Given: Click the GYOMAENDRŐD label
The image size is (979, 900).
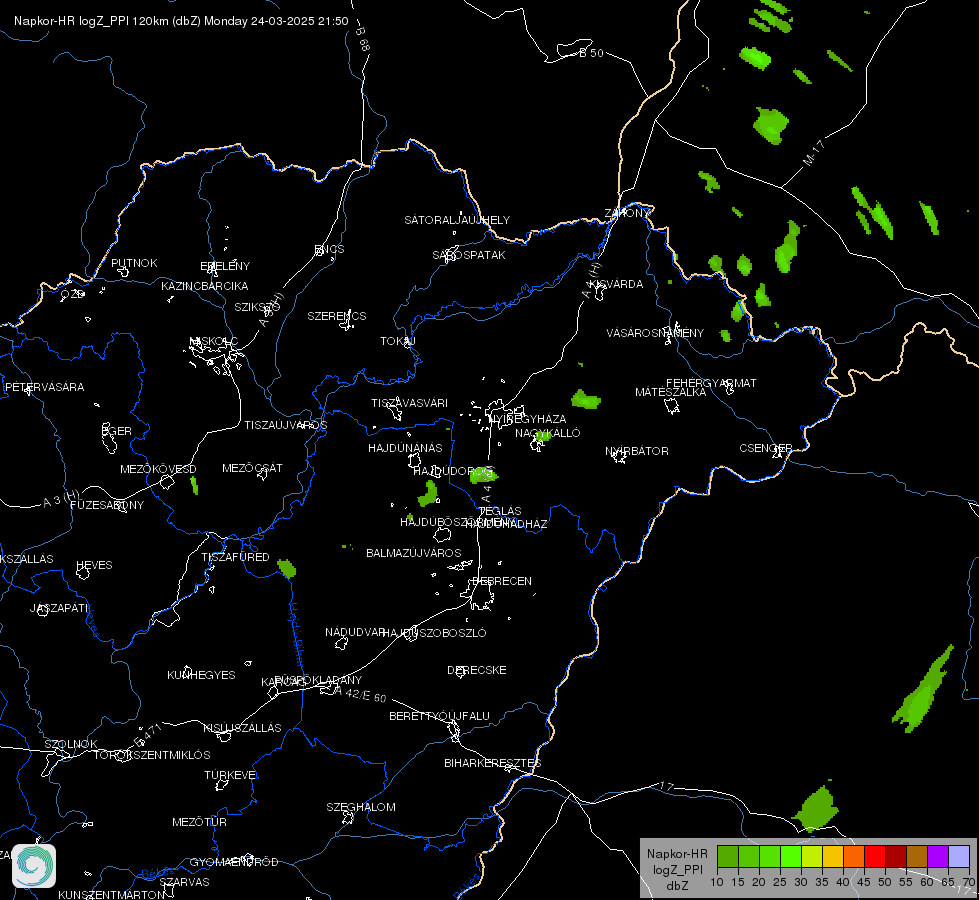Looking at the screenshot, I should pos(234,862).
